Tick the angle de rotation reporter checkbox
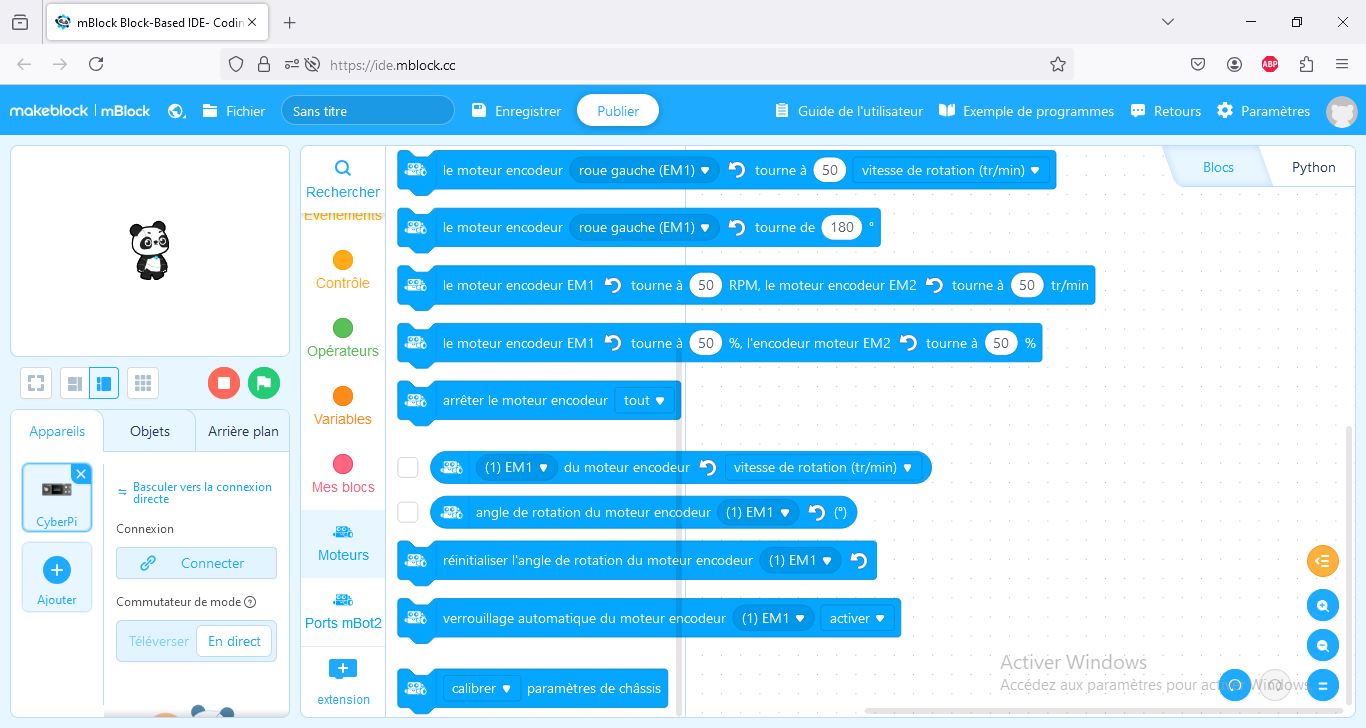The width and height of the screenshot is (1366, 728). (408, 512)
